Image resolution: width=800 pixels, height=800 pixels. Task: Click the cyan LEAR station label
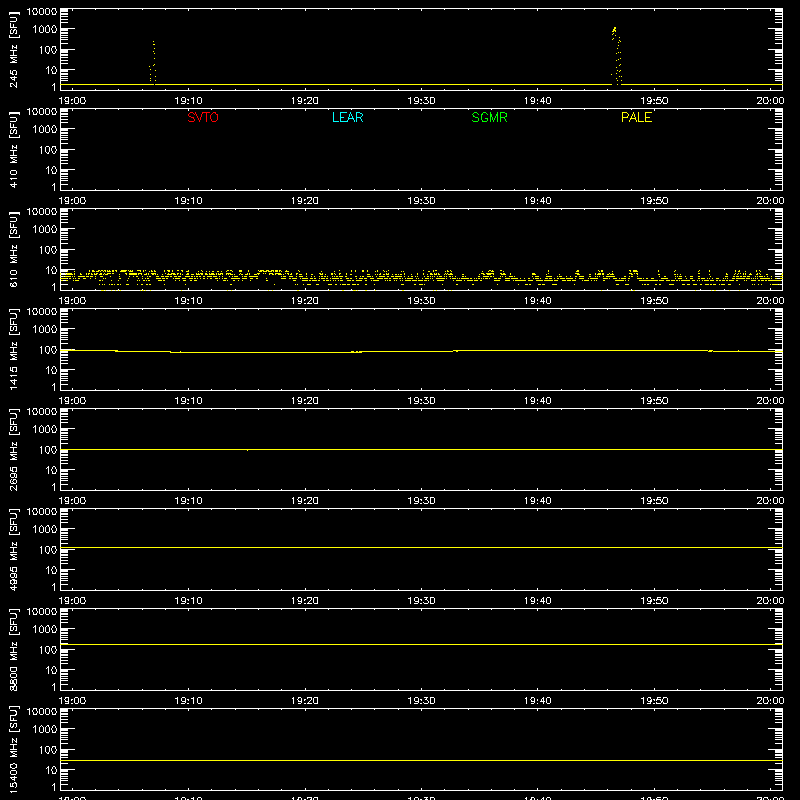click(x=347, y=117)
